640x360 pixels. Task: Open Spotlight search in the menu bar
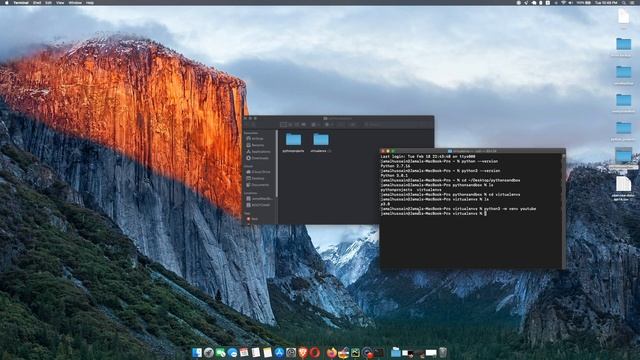coord(624,2)
